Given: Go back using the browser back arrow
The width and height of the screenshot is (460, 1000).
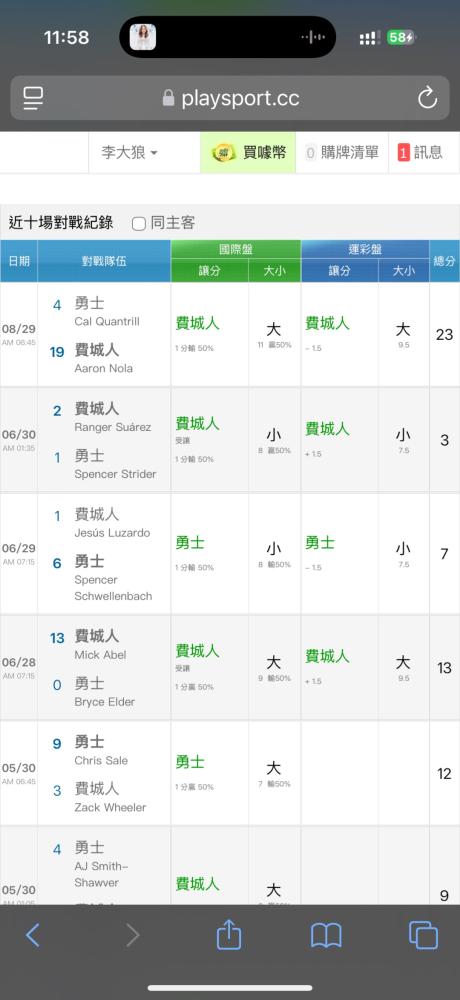Looking at the screenshot, I should pyautogui.click(x=33, y=936).
